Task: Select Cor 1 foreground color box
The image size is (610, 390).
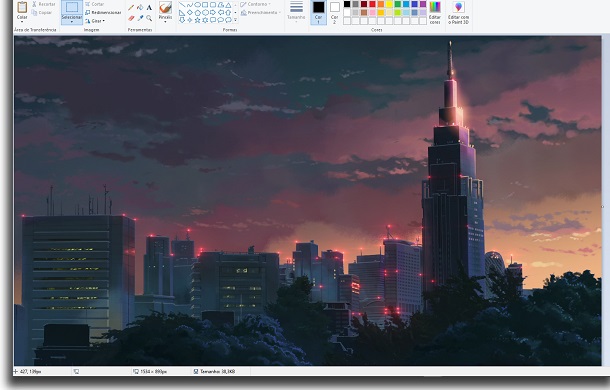Action: [318, 12]
